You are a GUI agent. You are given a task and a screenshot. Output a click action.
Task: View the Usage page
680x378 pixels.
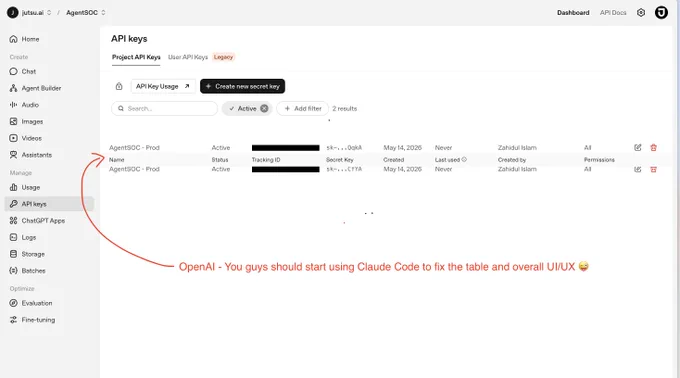pos(25,187)
